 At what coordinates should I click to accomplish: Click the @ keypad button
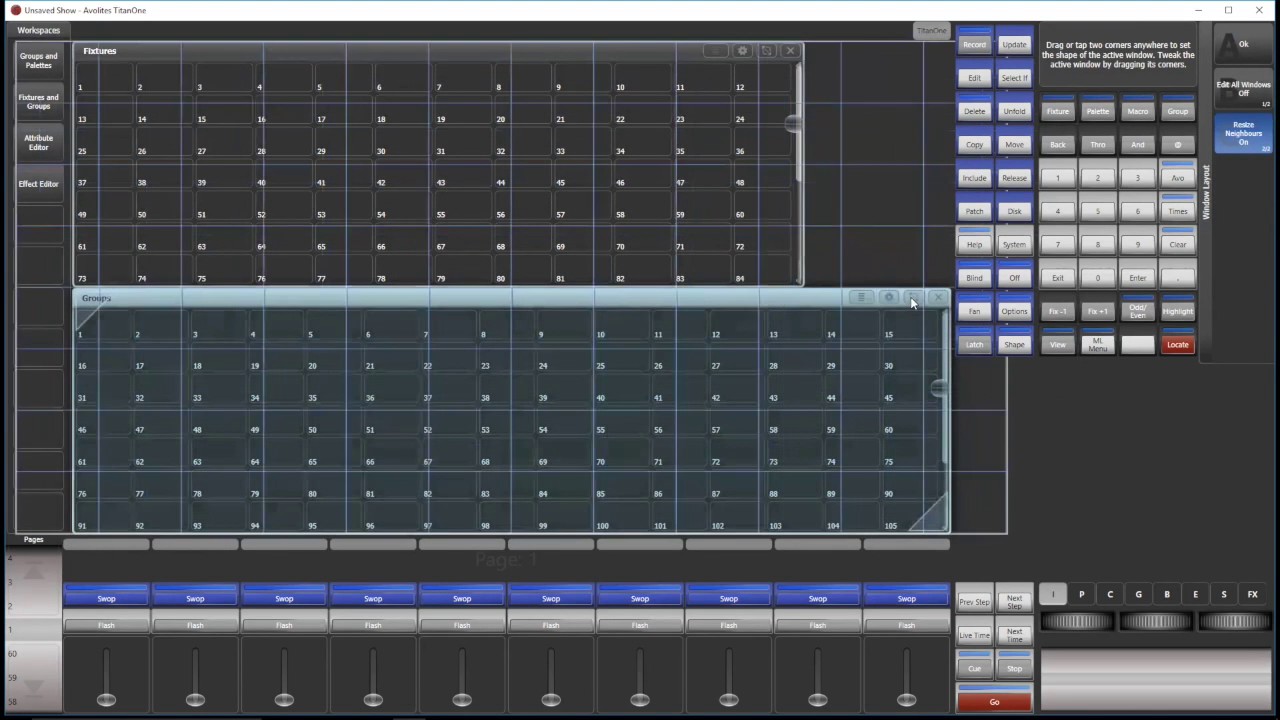[1177, 144]
